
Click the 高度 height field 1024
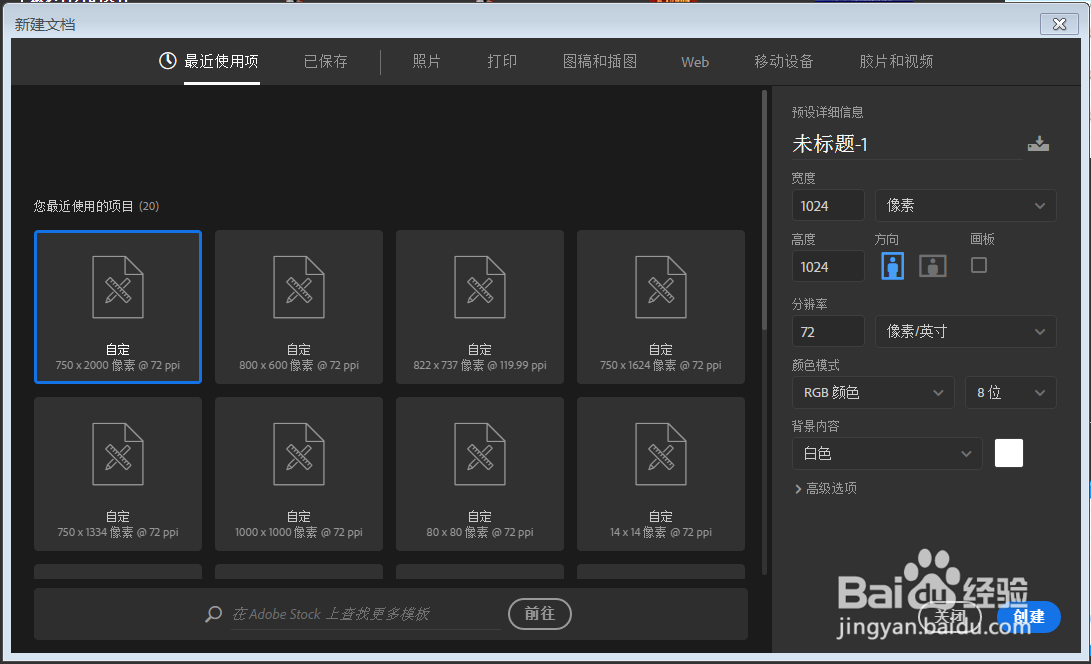coord(828,267)
